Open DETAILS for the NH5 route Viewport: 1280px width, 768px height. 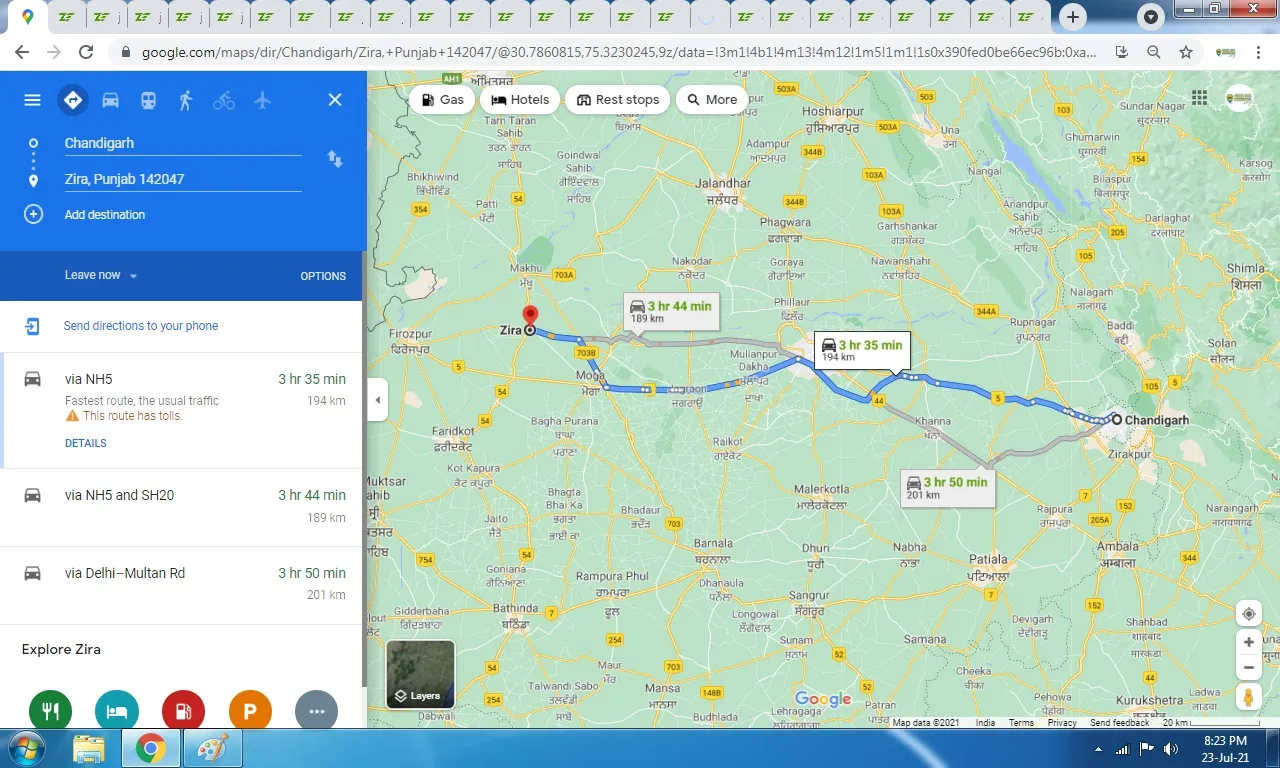(86, 443)
